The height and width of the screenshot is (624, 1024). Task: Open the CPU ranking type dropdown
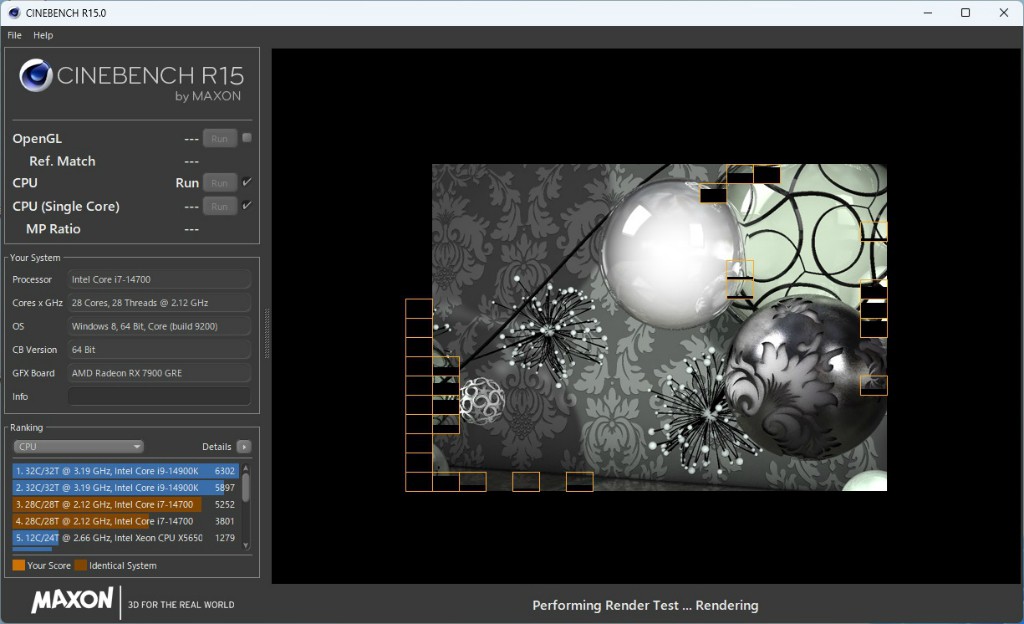[x=78, y=447]
